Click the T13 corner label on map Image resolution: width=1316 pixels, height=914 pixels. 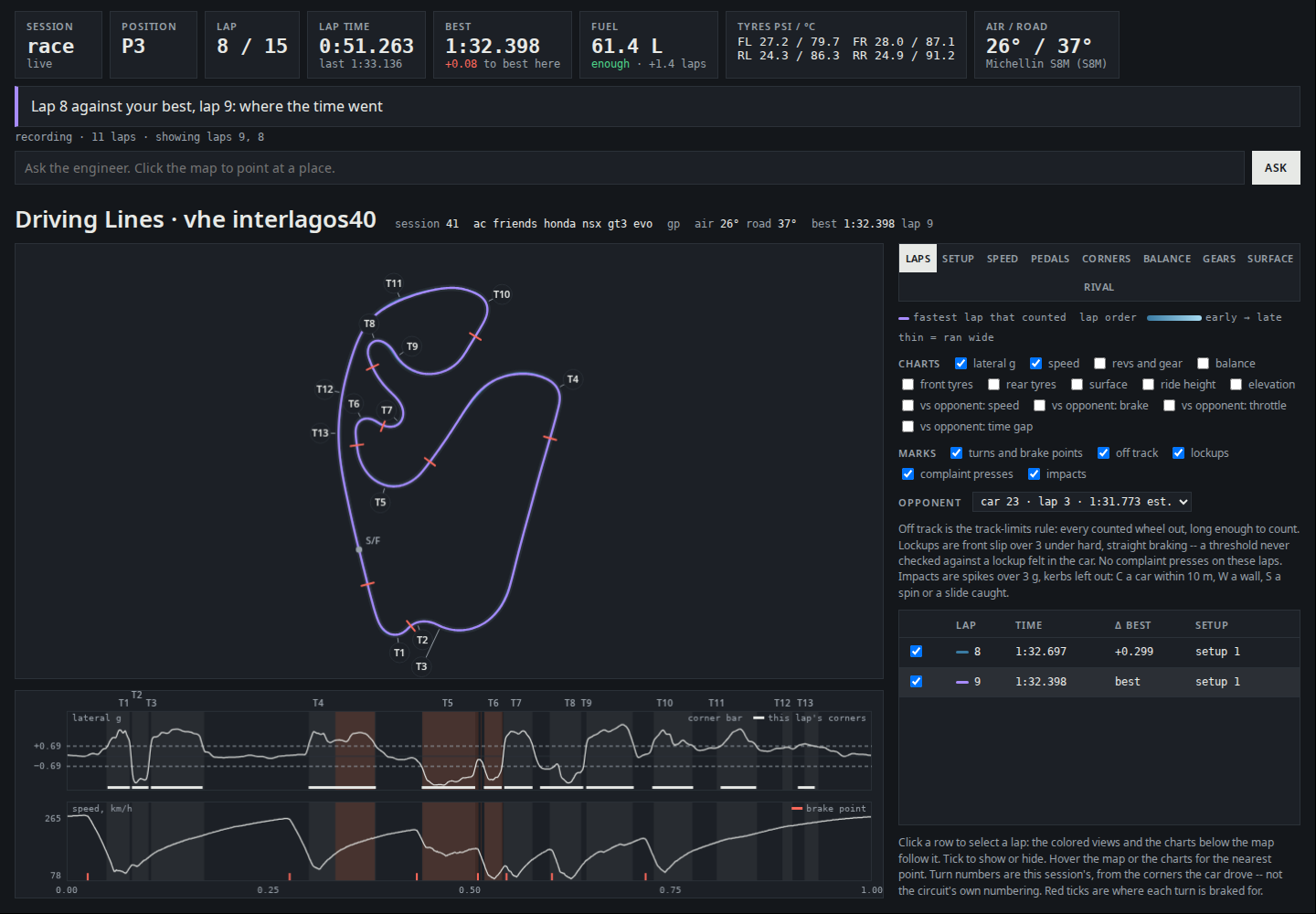[320, 433]
